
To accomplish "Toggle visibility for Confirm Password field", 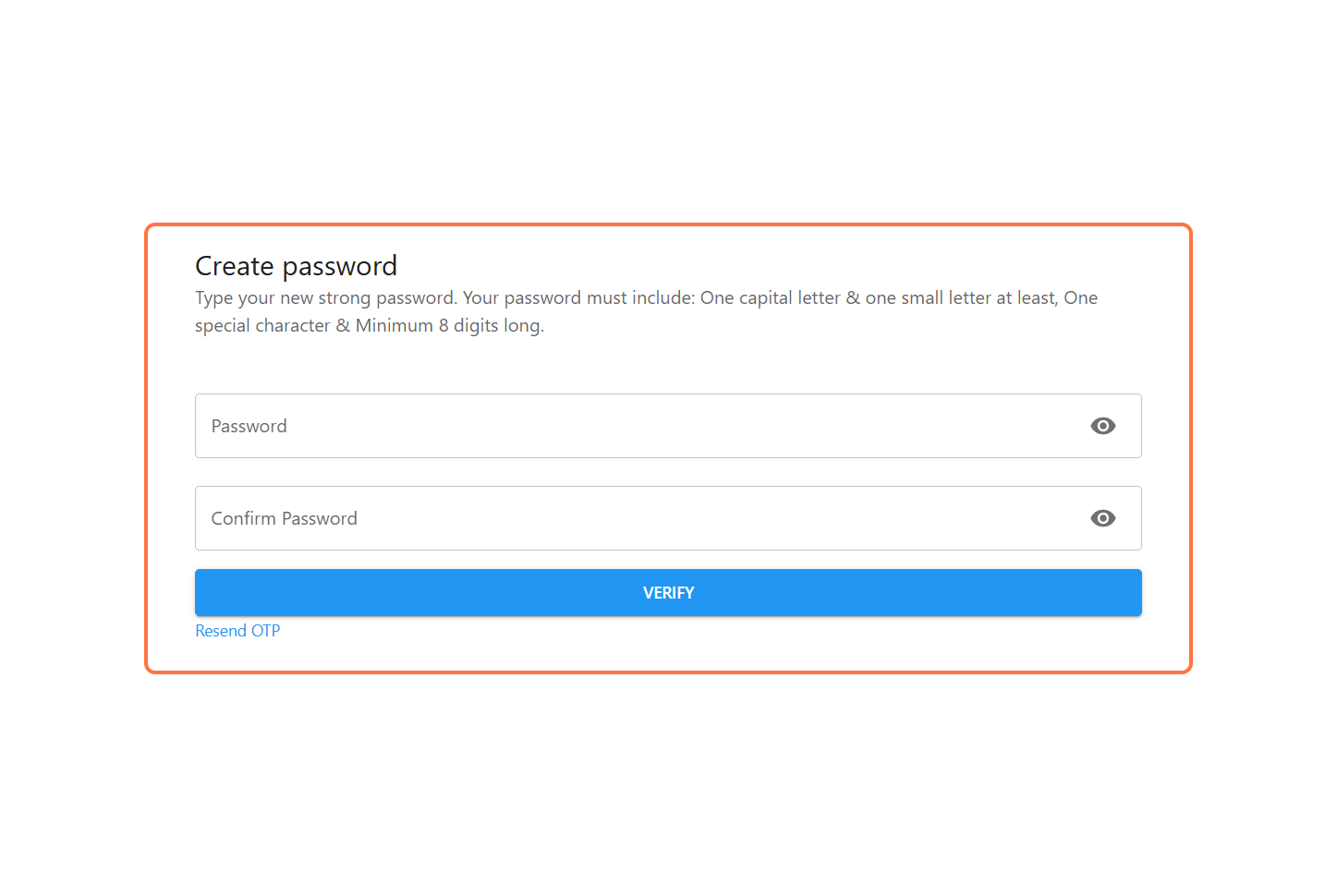I will (1102, 518).
